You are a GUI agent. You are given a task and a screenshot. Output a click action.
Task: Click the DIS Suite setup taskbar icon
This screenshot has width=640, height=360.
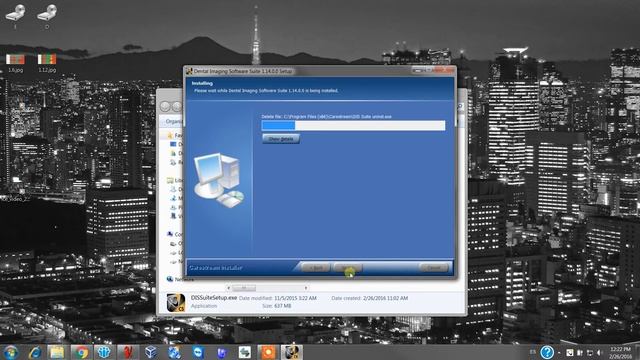pos(291,352)
